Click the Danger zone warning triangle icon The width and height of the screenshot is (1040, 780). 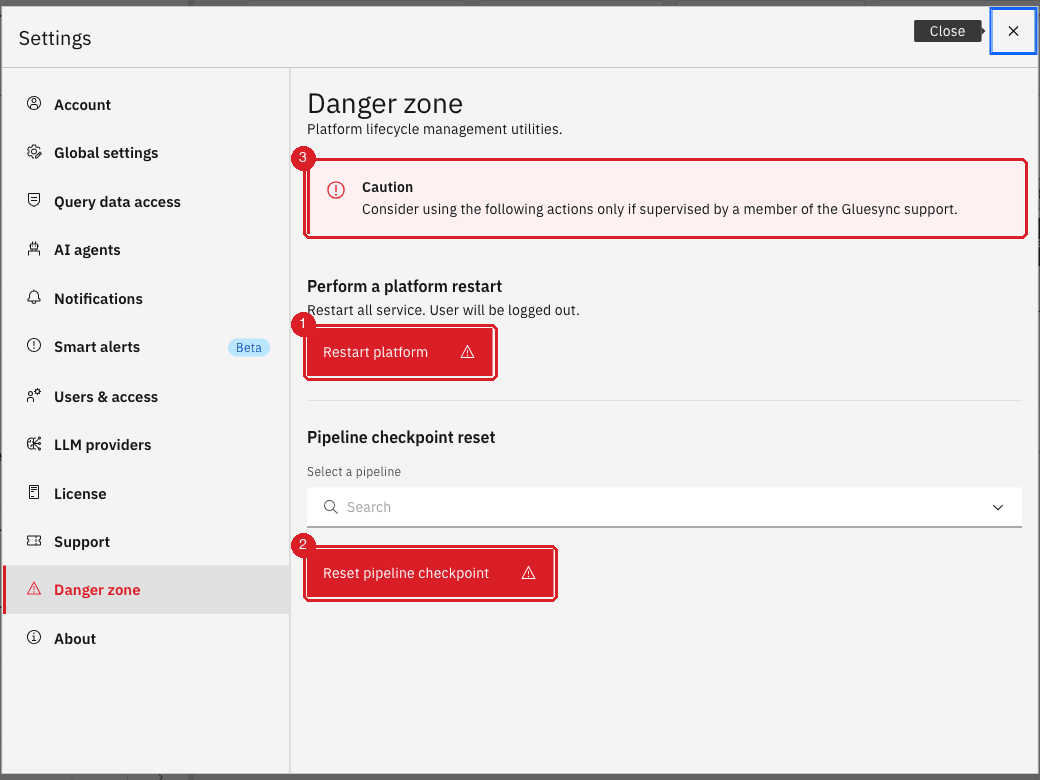point(34,588)
